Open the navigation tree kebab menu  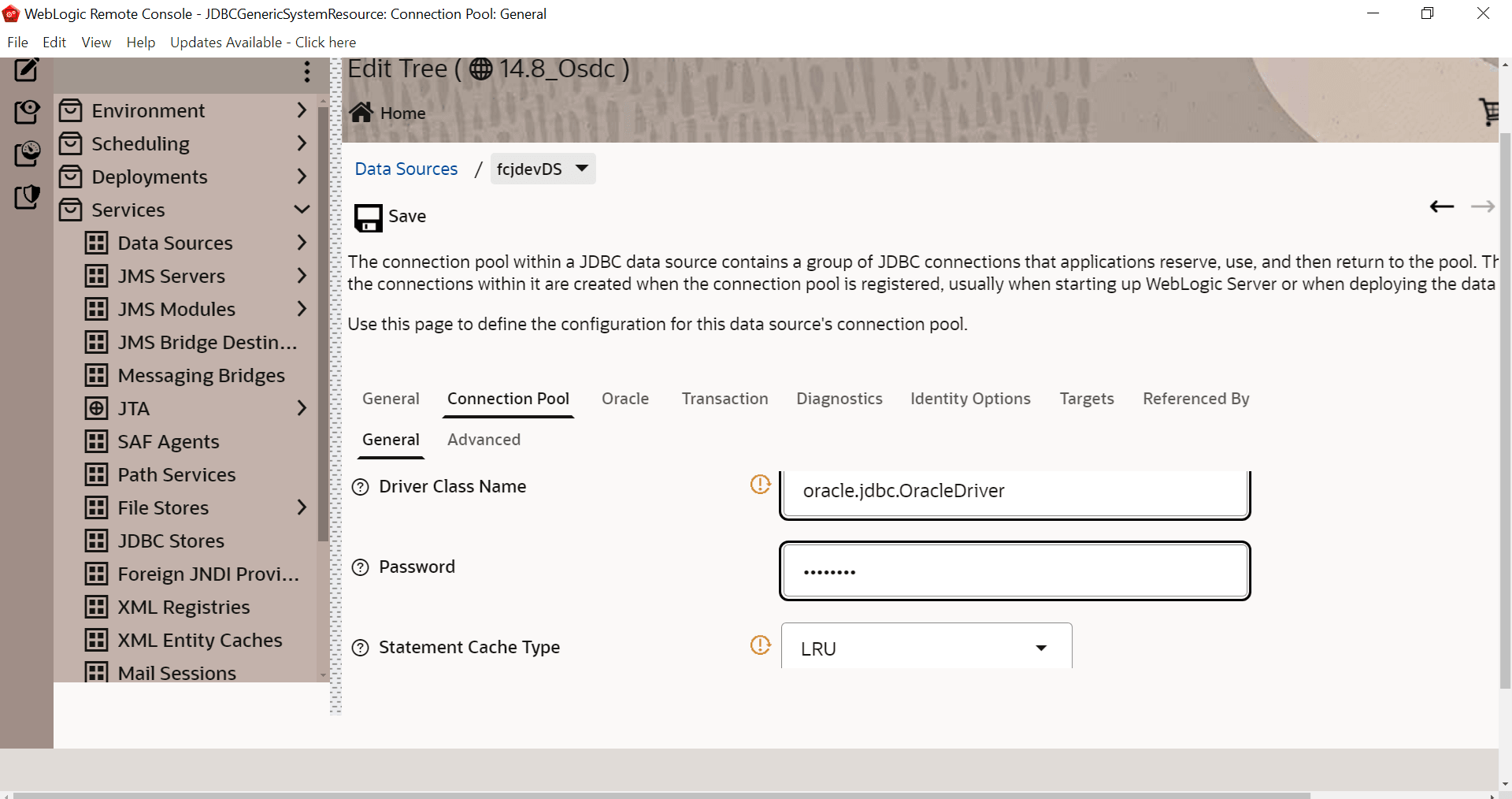pos(307,72)
